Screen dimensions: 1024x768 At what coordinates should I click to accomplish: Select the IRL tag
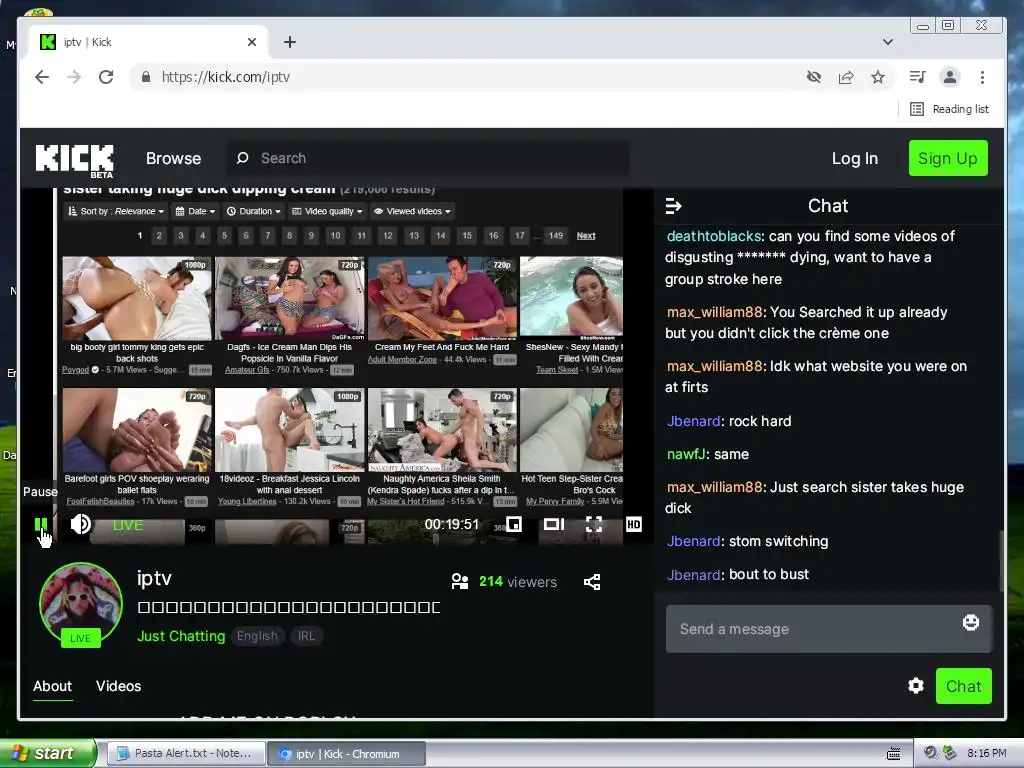pos(306,636)
